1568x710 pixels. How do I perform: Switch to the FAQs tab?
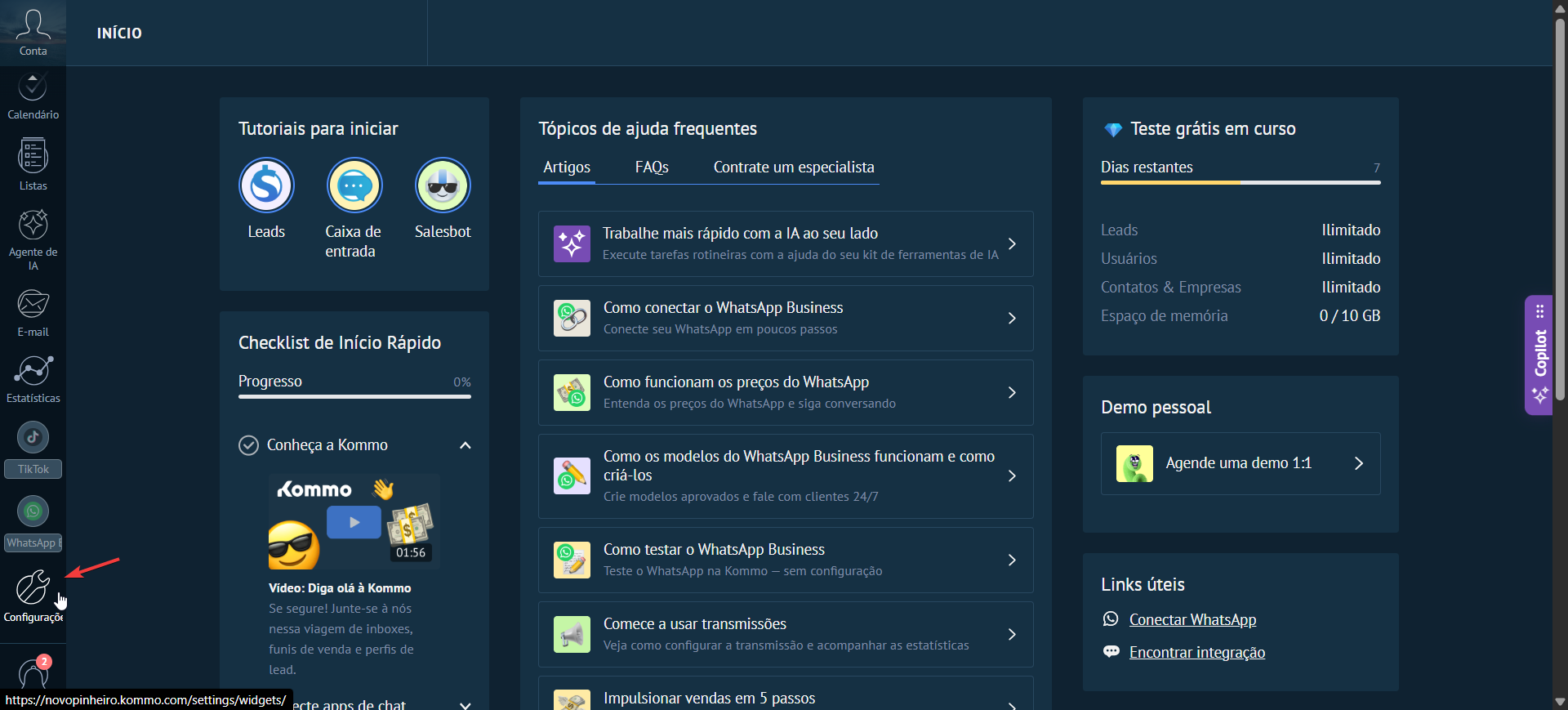[x=652, y=167]
